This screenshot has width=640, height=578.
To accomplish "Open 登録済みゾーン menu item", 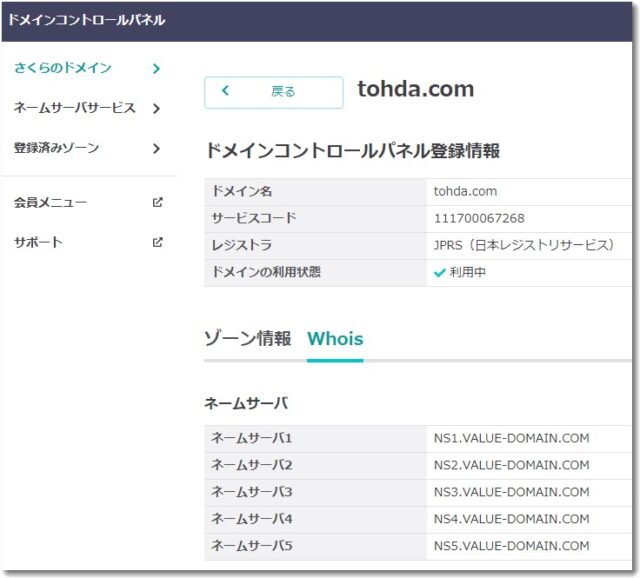I will 56,148.
